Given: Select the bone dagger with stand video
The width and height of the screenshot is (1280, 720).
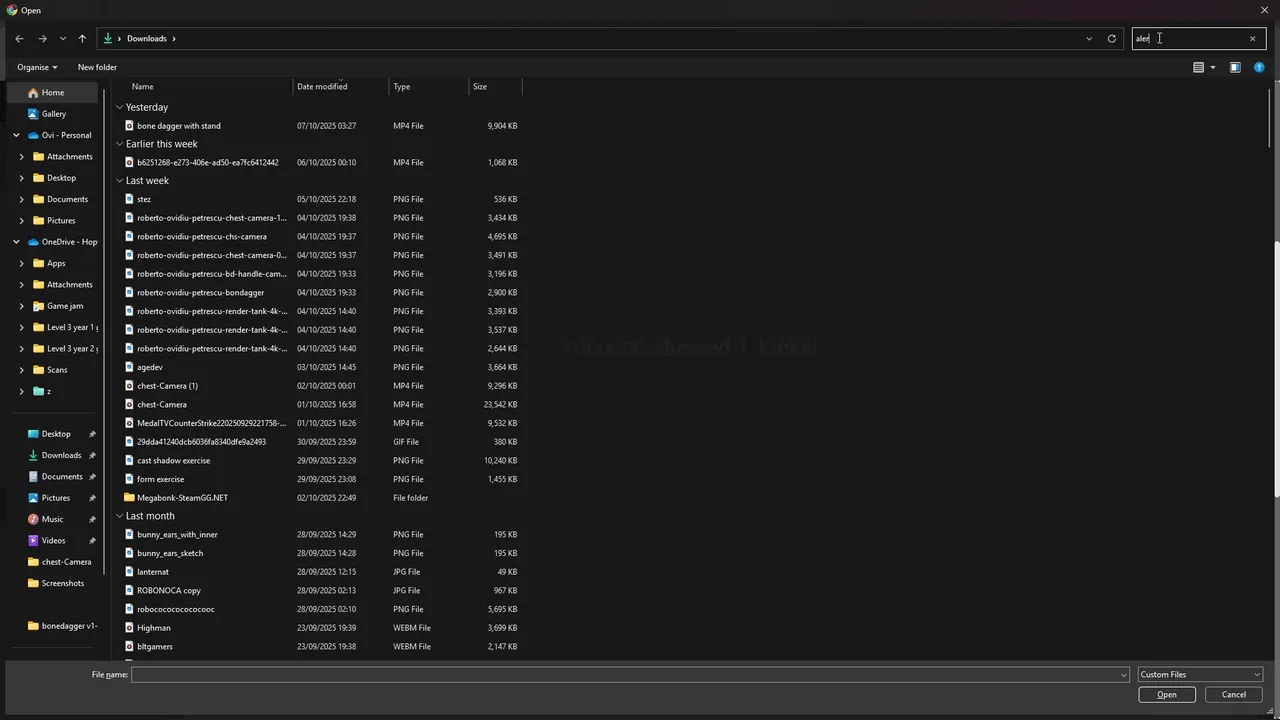Looking at the screenshot, I should [x=179, y=126].
